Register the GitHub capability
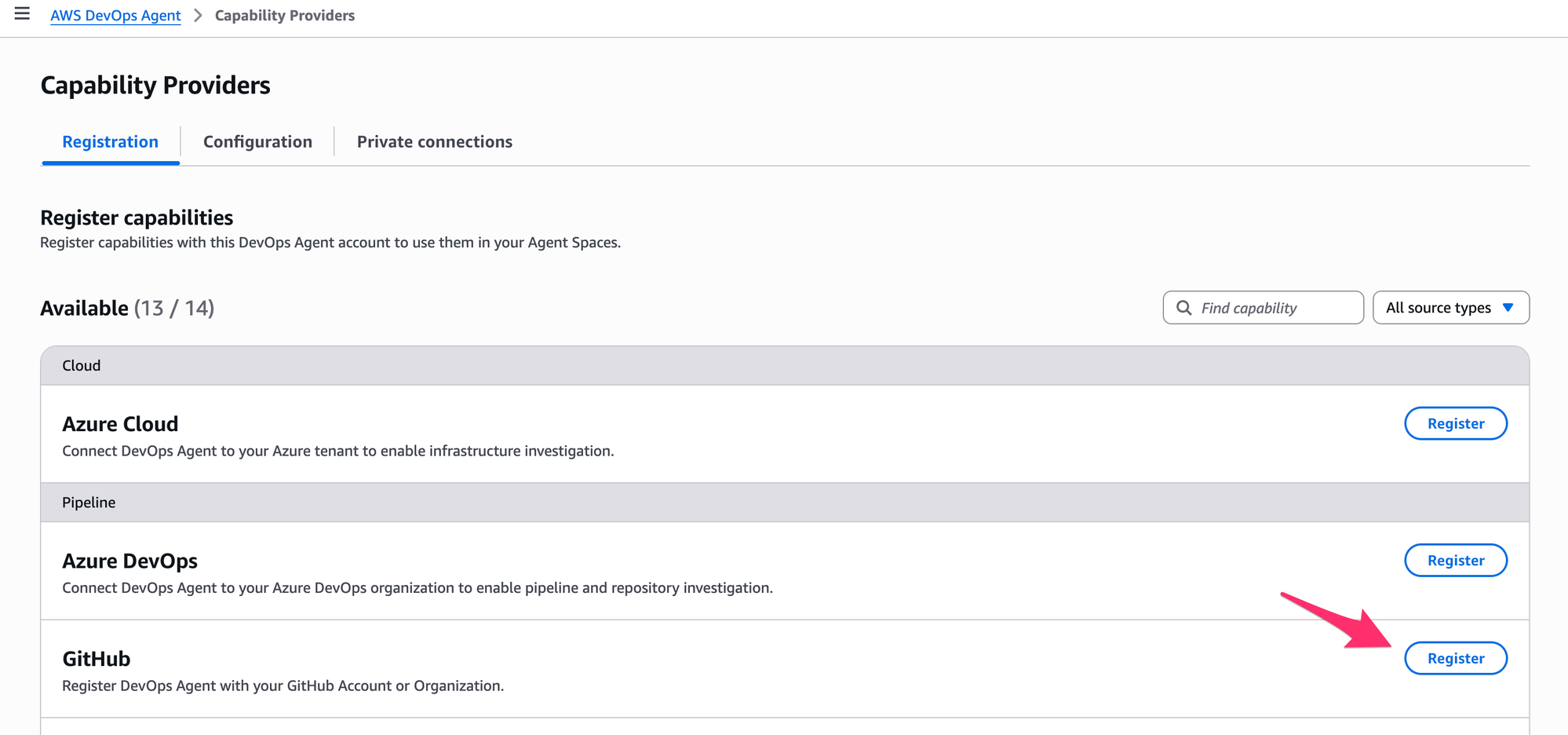This screenshot has width=1568, height=735. point(1455,659)
